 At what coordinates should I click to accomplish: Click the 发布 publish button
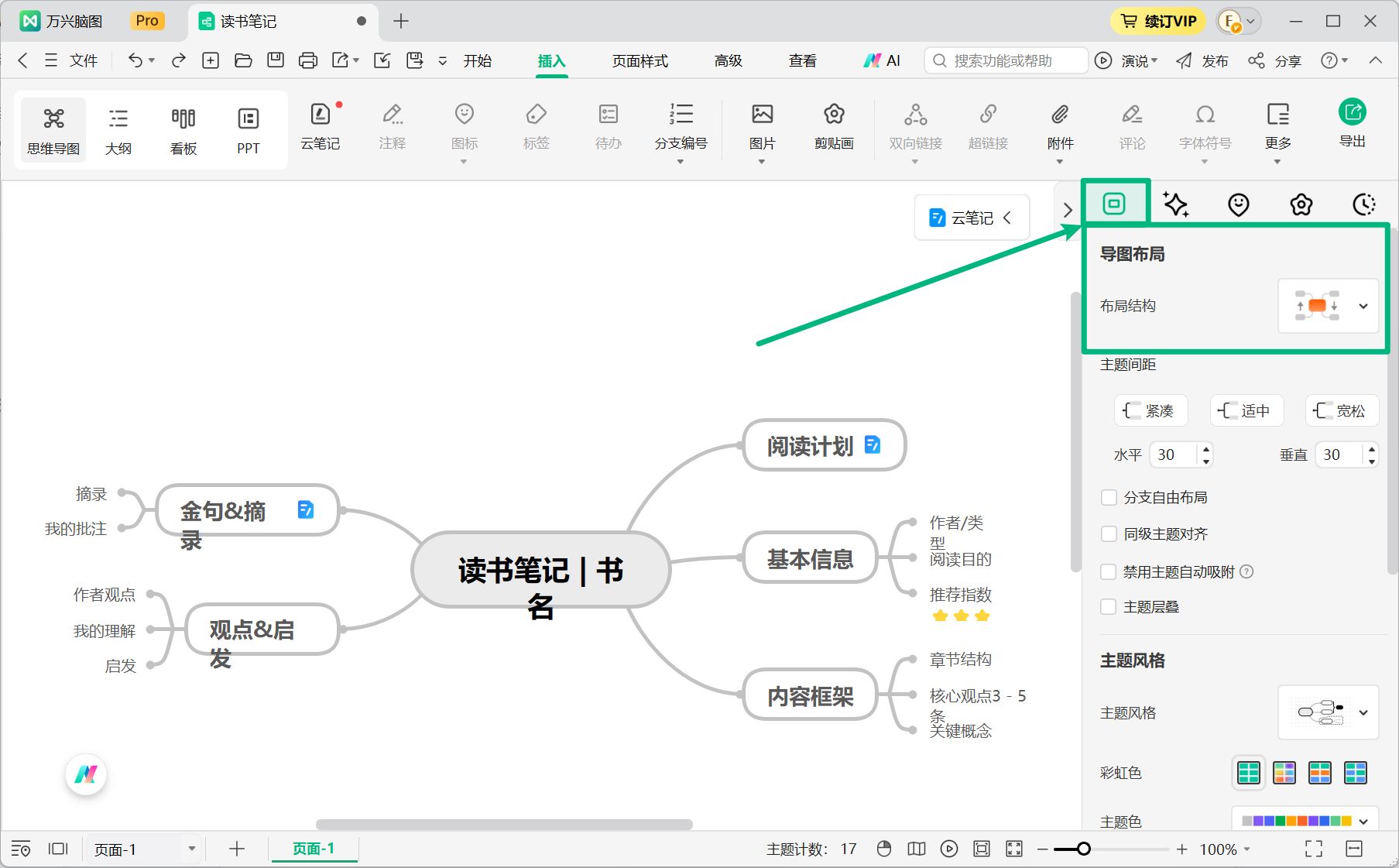[1202, 60]
